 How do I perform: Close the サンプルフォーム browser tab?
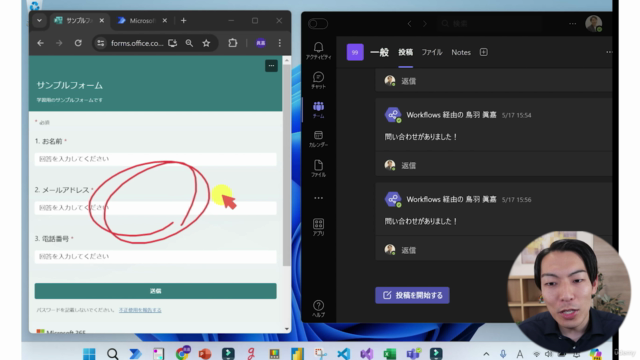[102, 20]
